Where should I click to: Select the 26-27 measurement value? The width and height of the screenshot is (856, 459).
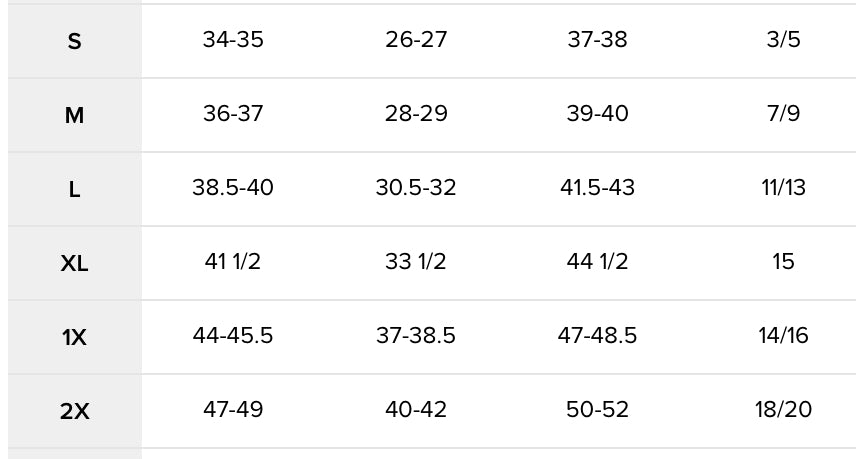[x=416, y=40]
